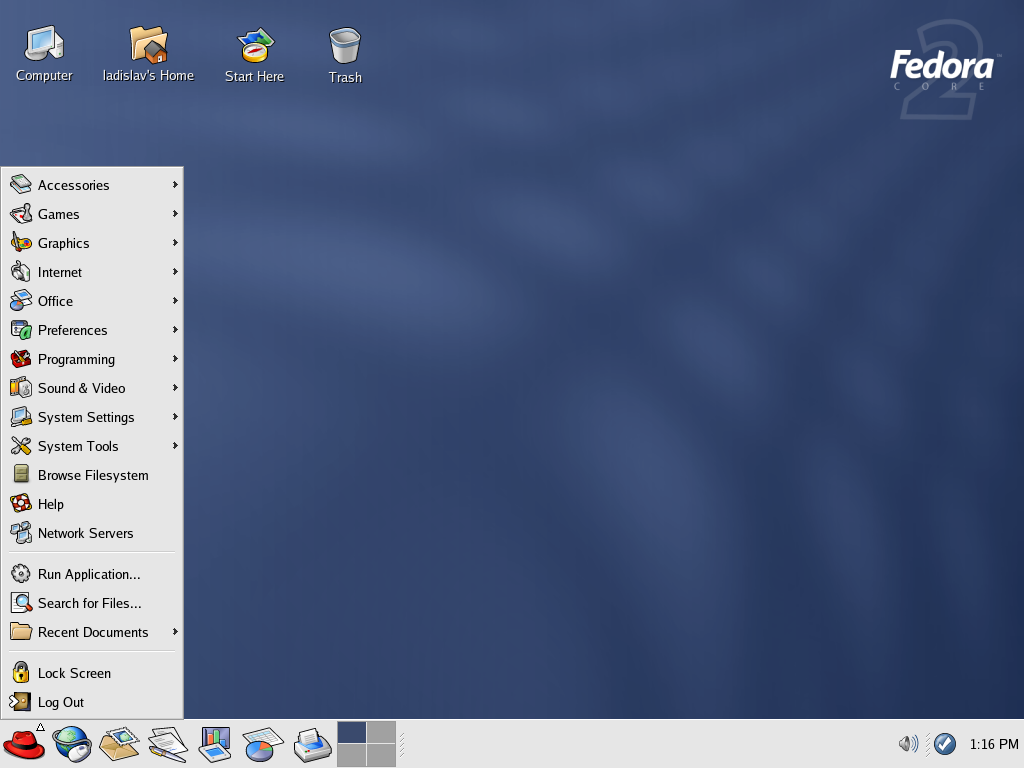Switch to the bottom-left workspace

[x=352, y=756]
